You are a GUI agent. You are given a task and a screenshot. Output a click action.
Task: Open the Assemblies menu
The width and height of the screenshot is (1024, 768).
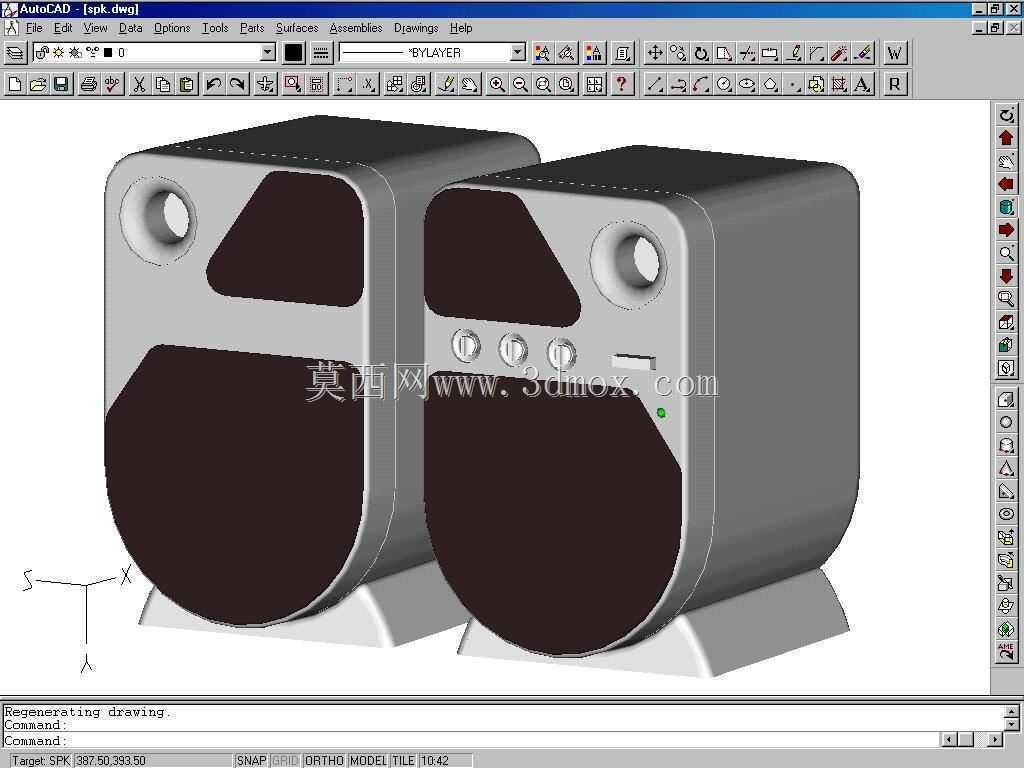pos(356,28)
